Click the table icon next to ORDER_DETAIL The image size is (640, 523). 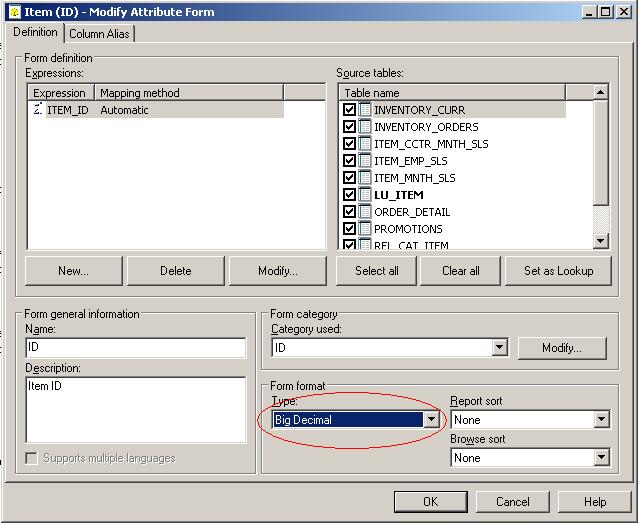point(365,212)
